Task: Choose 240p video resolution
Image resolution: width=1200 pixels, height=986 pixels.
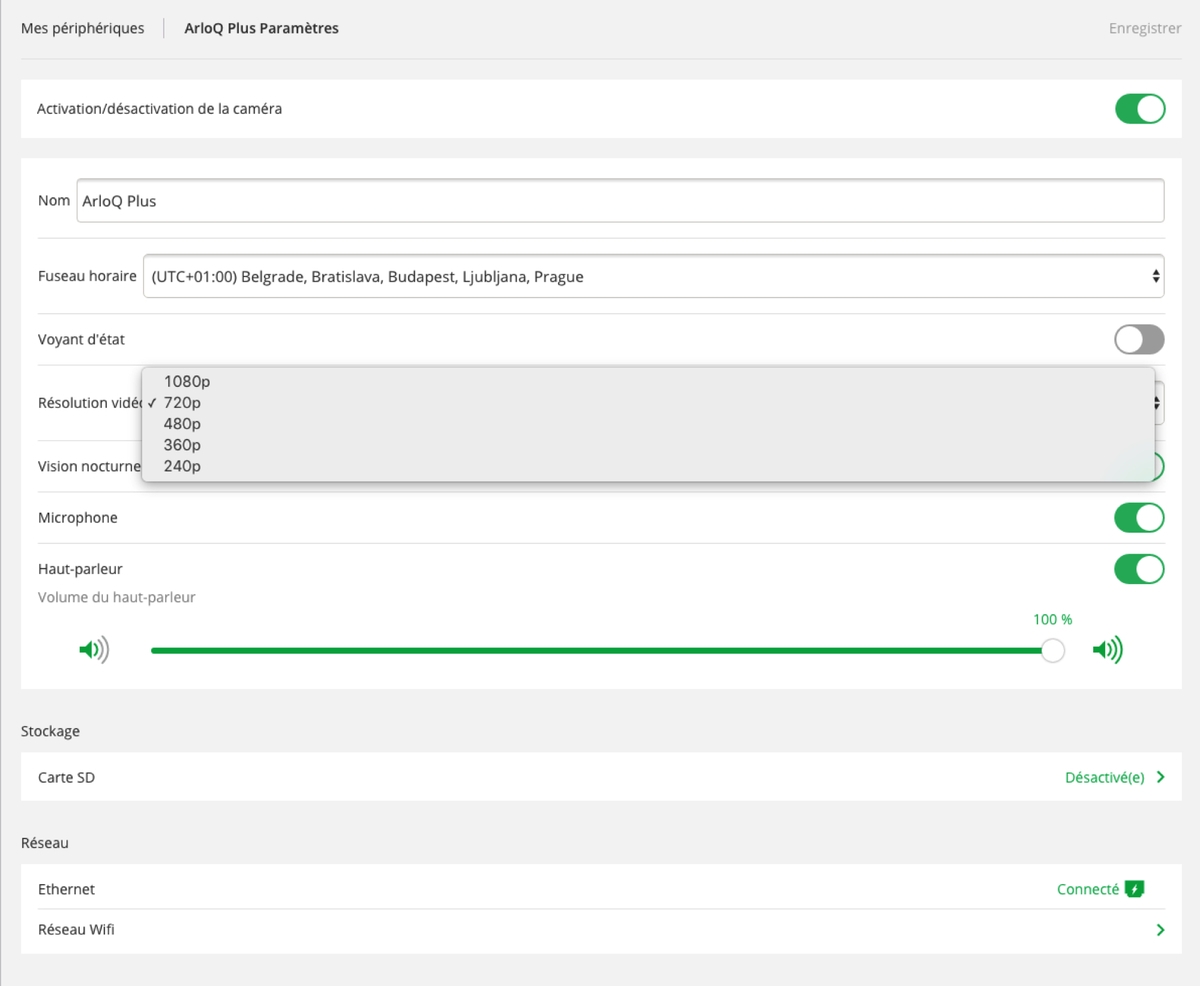Action: coord(648,466)
